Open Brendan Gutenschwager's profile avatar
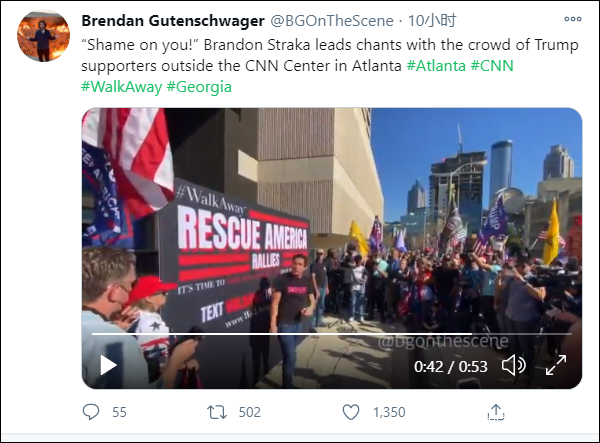The height and width of the screenshot is (443, 600). [43, 35]
